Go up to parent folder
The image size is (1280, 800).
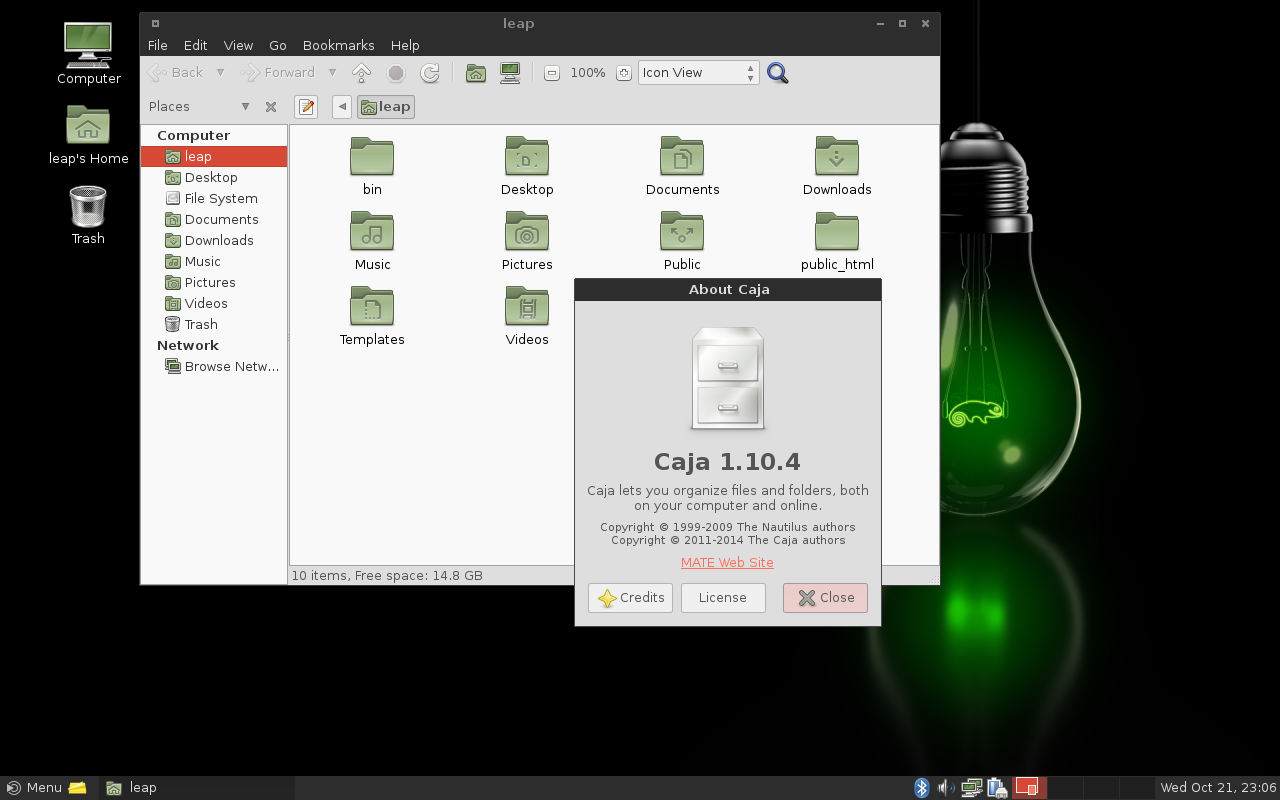tap(362, 73)
